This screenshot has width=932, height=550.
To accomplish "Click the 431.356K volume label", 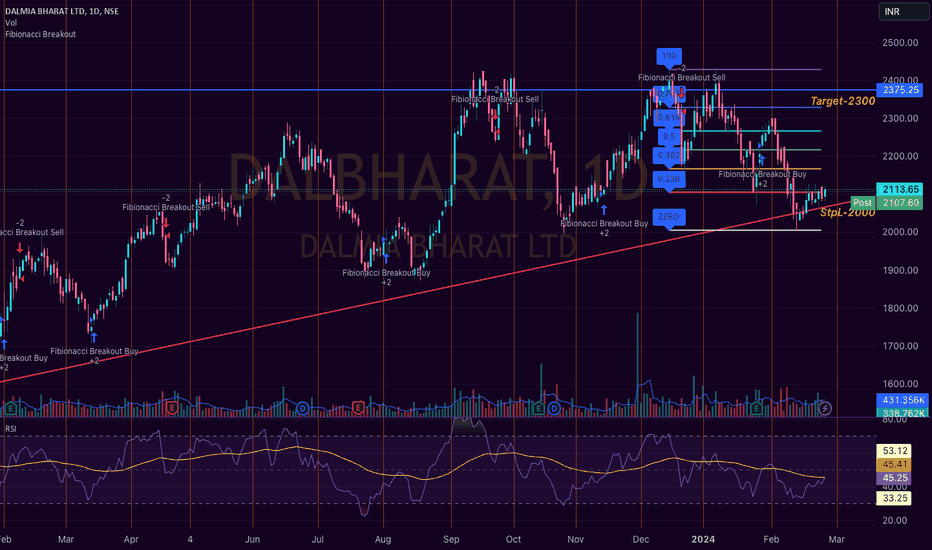I will pos(902,400).
